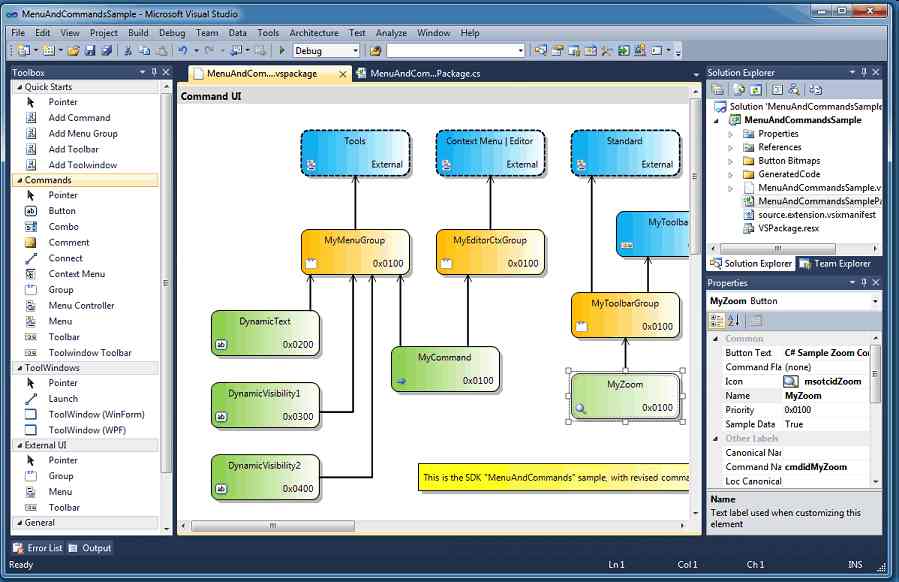Click the Property Pages icon in Properties
The image size is (899, 582).
[756, 321]
